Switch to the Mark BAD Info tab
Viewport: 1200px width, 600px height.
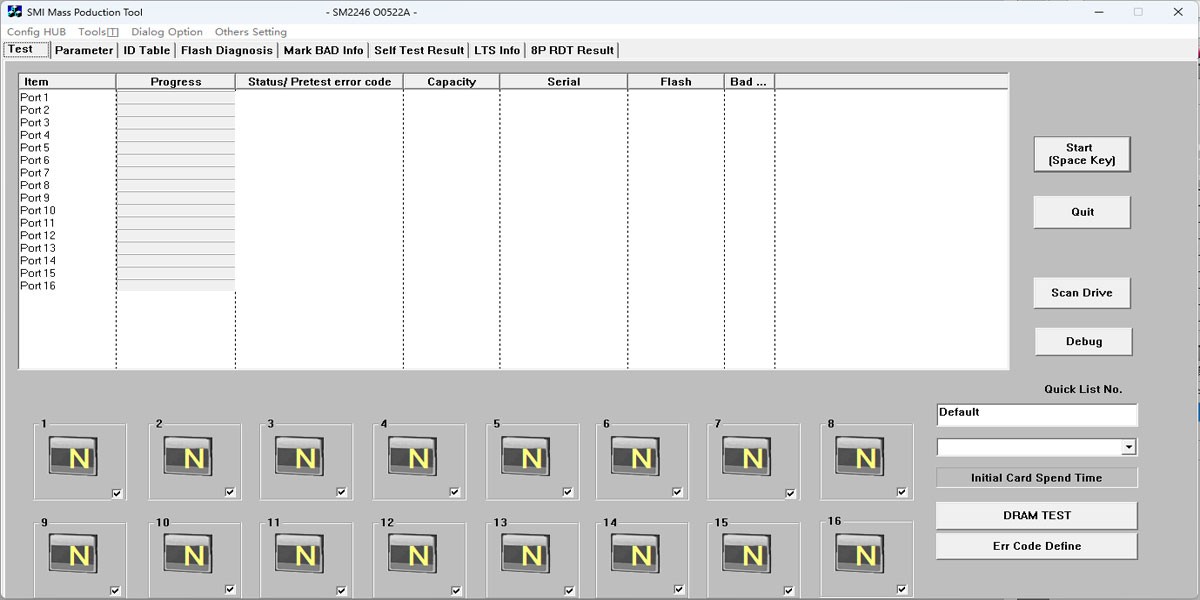(324, 50)
